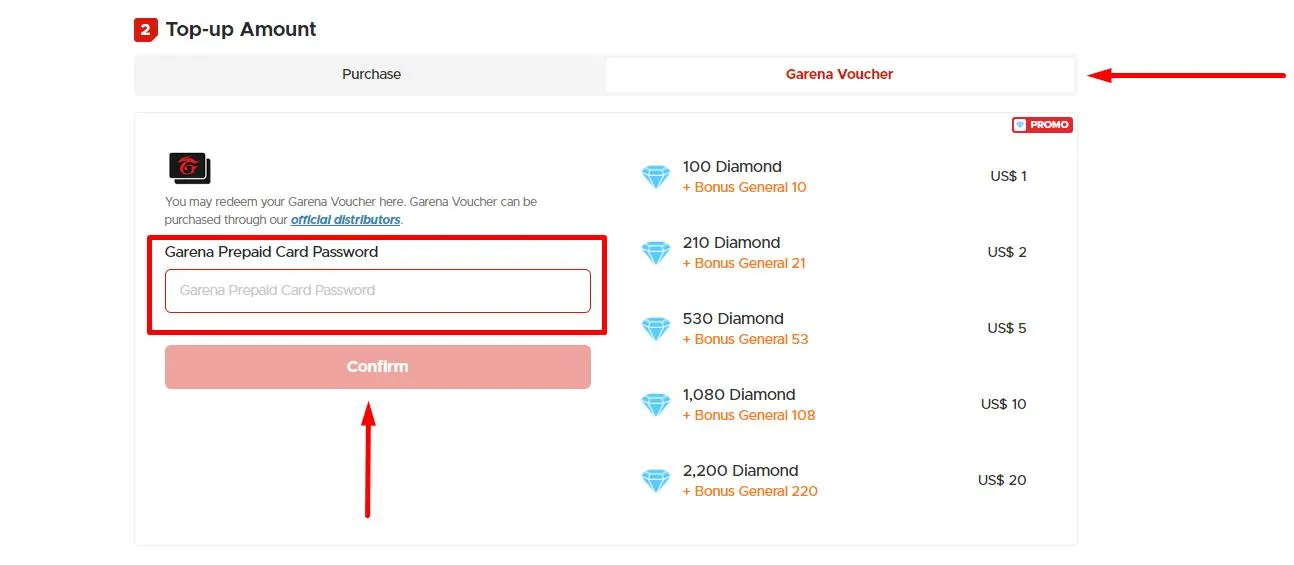
Task: Select the 2,200 Diamond text
Action: pos(741,471)
